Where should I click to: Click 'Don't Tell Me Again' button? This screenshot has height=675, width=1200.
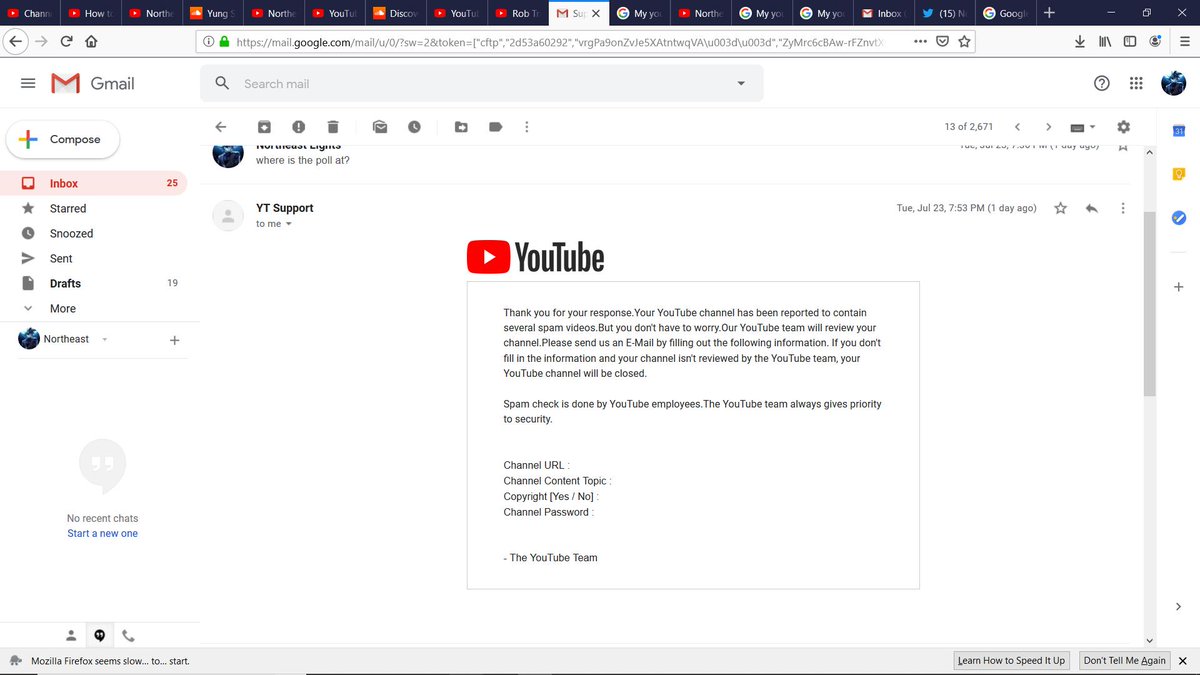(x=1125, y=661)
